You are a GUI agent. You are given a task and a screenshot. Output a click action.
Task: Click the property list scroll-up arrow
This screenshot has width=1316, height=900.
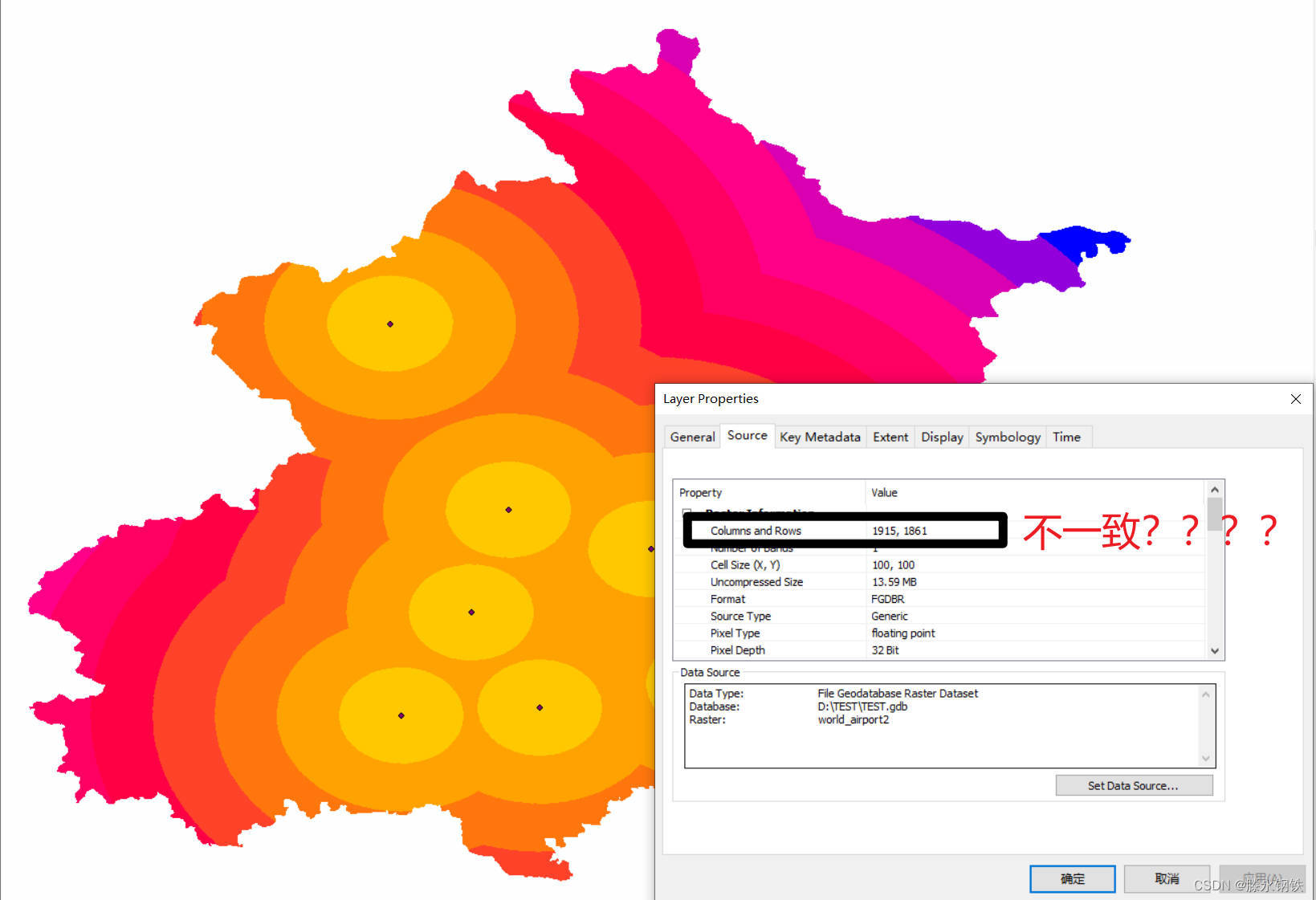pyautogui.click(x=1214, y=489)
